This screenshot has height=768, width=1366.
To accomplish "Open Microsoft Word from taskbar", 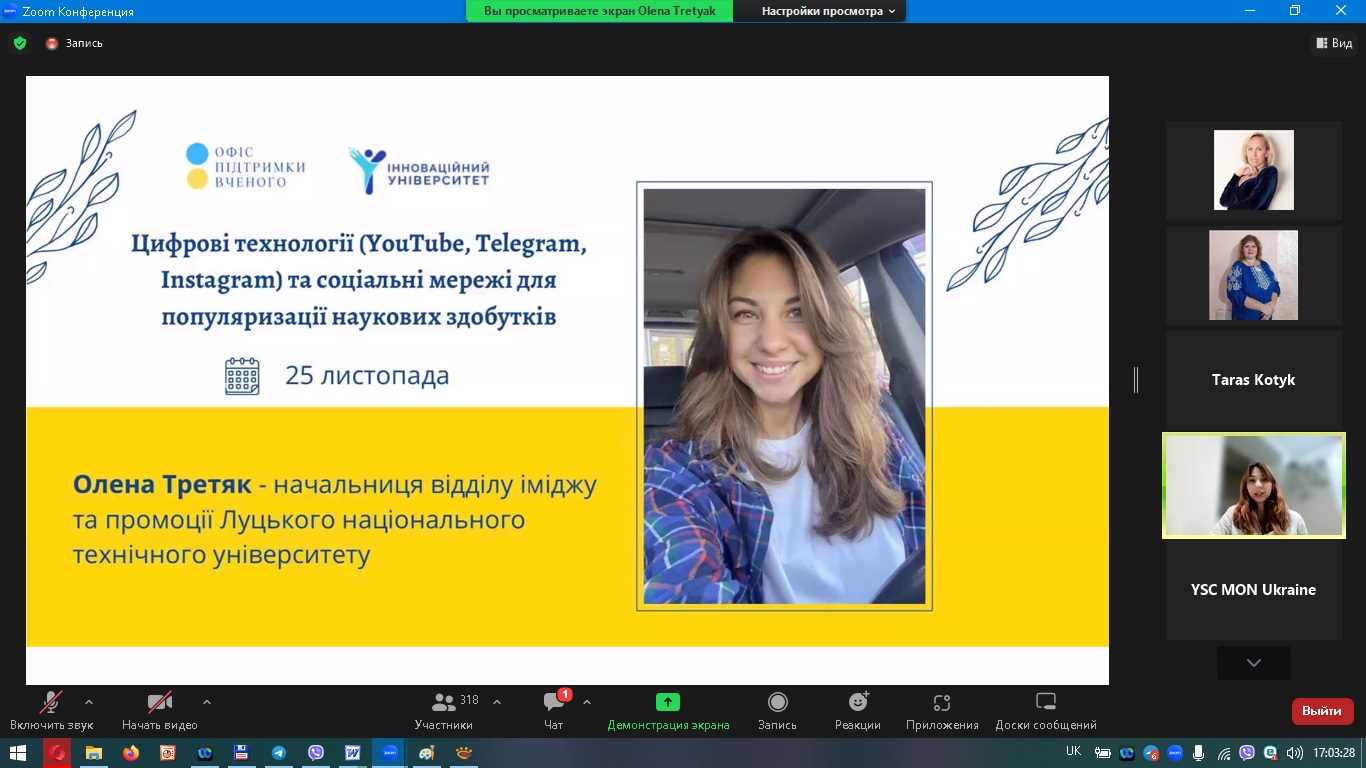I will pyautogui.click(x=353, y=753).
